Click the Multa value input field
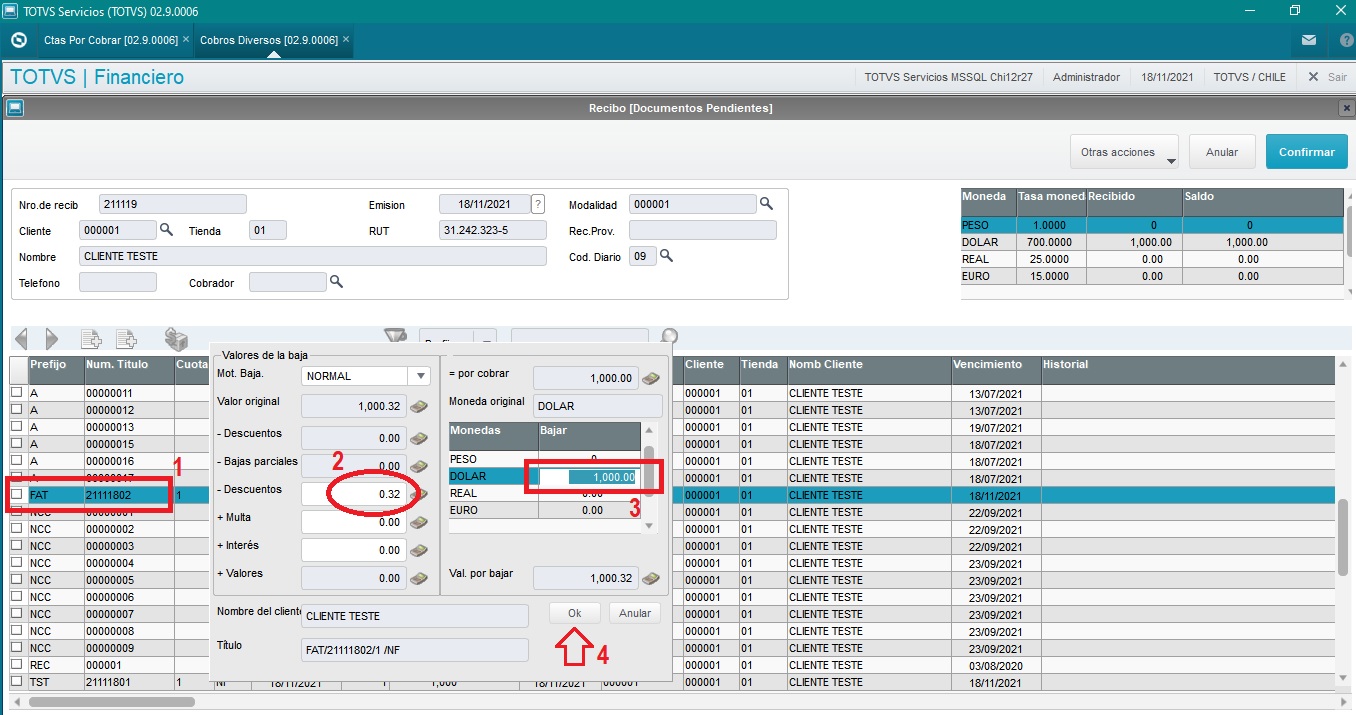Screen dimensions: 1356x715 tap(354, 522)
